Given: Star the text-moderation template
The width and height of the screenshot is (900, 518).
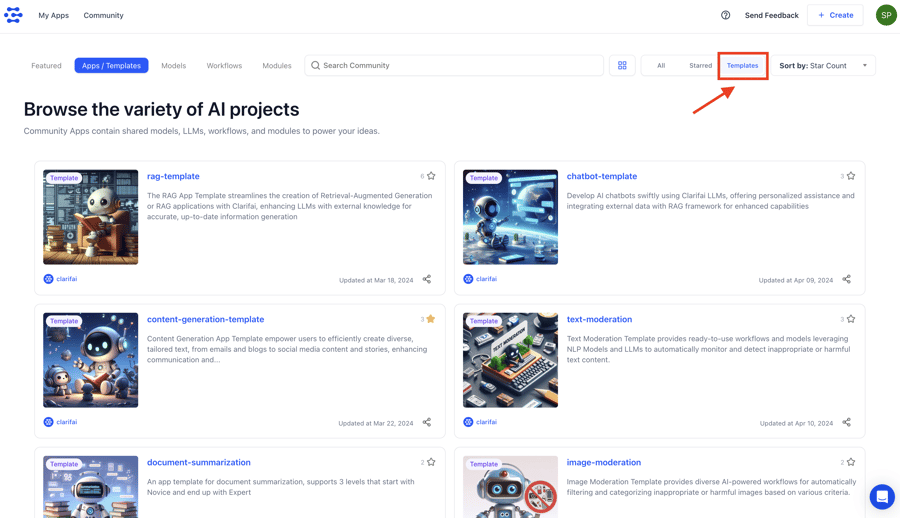Looking at the screenshot, I should 851,319.
